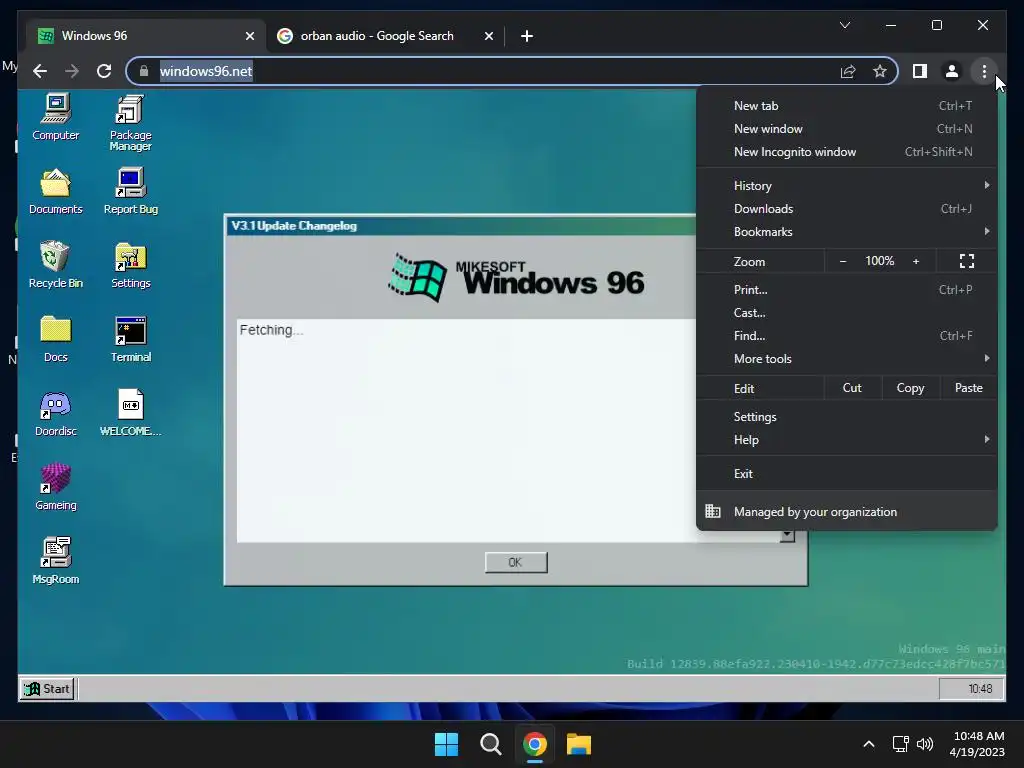Image resolution: width=1024 pixels, height=768 pixels.
Task: Select New window menu item
Action: [x=846, y=129]
